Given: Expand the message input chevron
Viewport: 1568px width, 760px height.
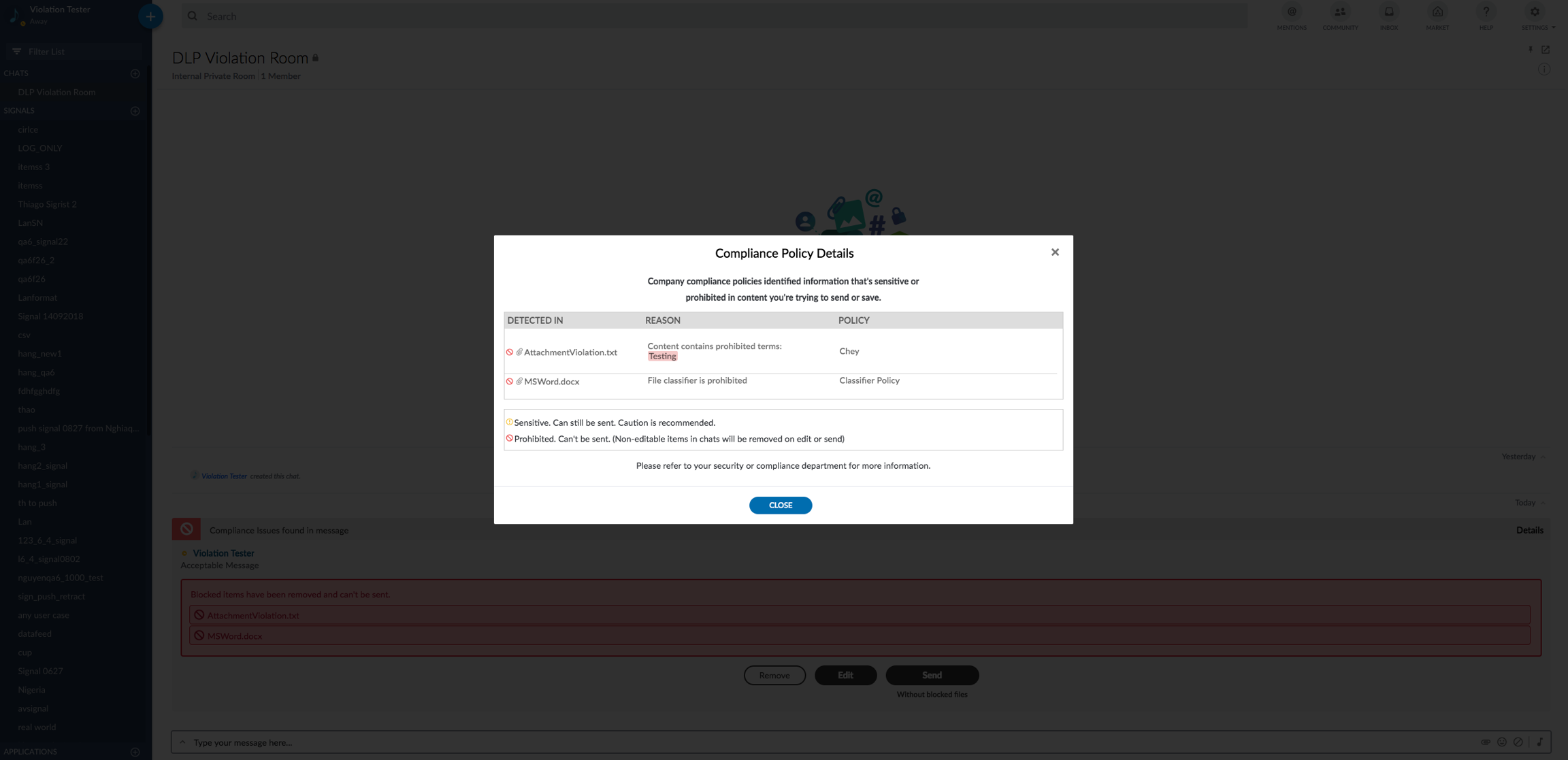Looking at the screenshot, I should tap(182, 742).
